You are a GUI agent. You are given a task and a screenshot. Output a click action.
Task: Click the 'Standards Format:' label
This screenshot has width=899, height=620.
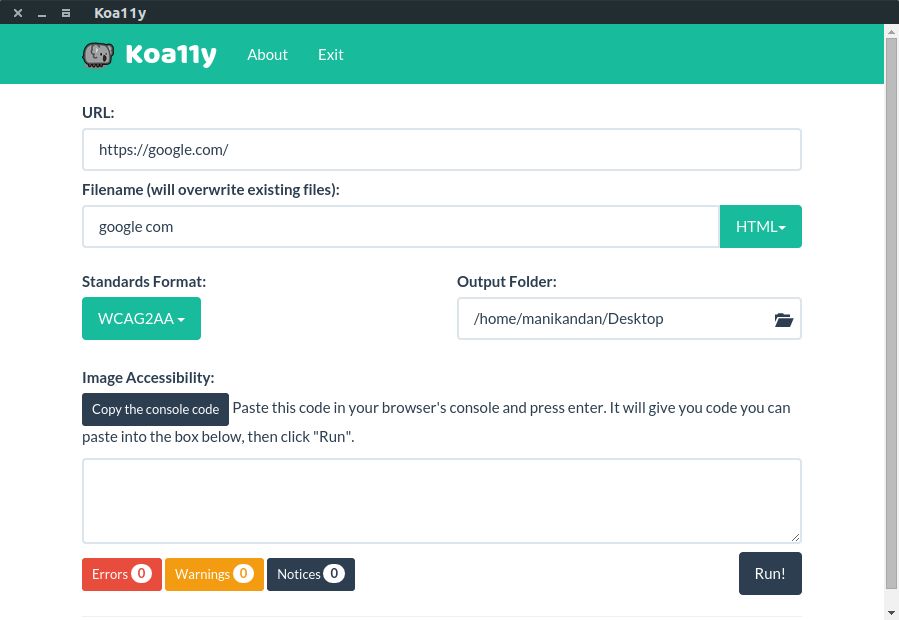pyautogui.click(x=144, y=282)
